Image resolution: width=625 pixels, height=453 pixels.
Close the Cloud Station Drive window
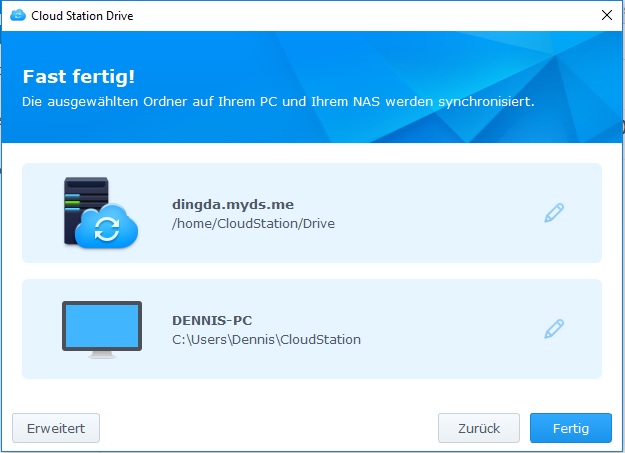pyautogui.click(x=607, y=15)
